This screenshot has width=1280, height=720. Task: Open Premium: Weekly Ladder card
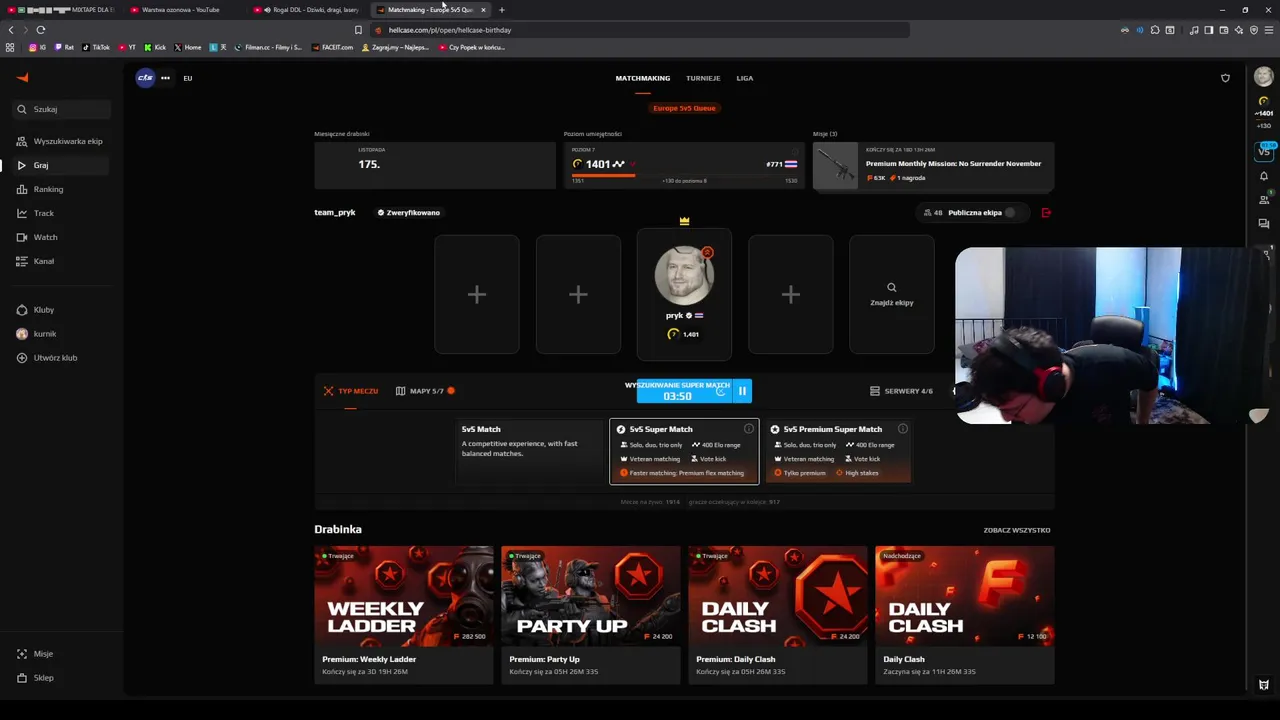pyautogui.click(x=404, y=615)
